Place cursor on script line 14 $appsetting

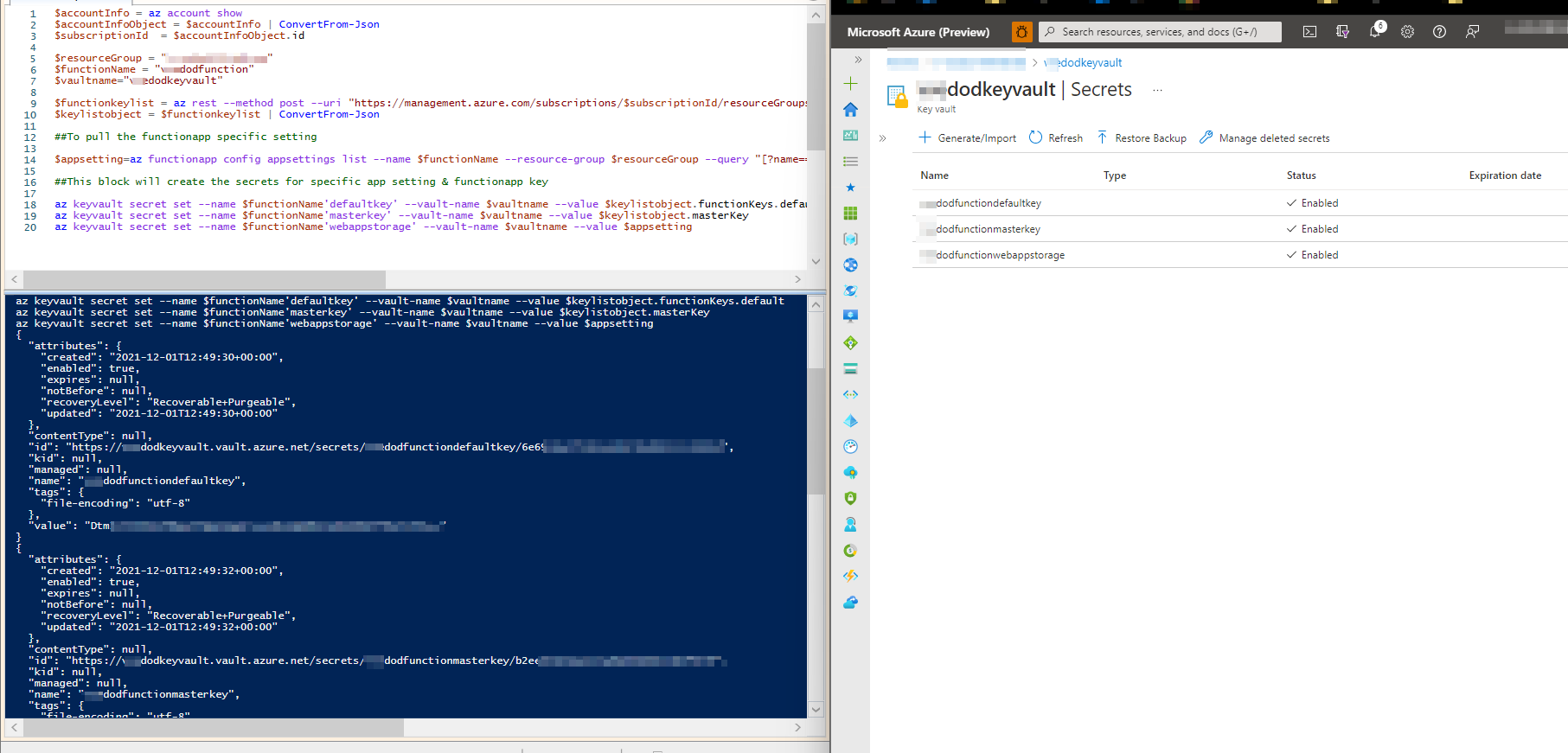[89, 159]
